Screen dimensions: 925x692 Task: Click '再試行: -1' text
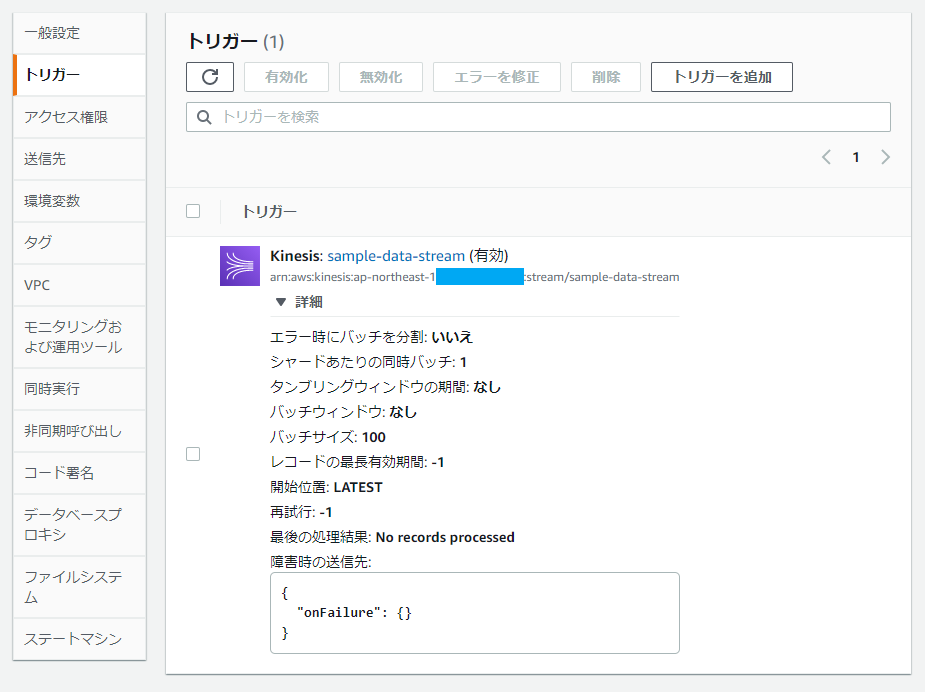click(x=301, y=512)
